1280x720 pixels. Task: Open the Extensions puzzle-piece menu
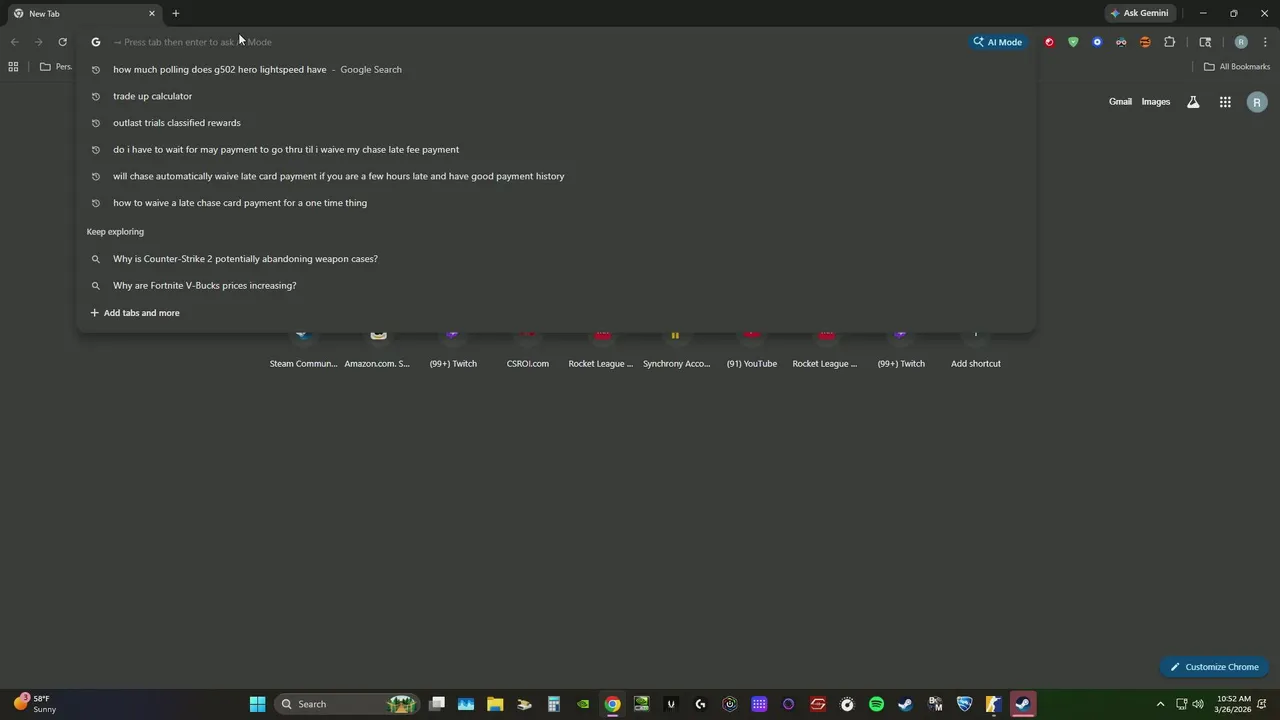(1170, 42)
